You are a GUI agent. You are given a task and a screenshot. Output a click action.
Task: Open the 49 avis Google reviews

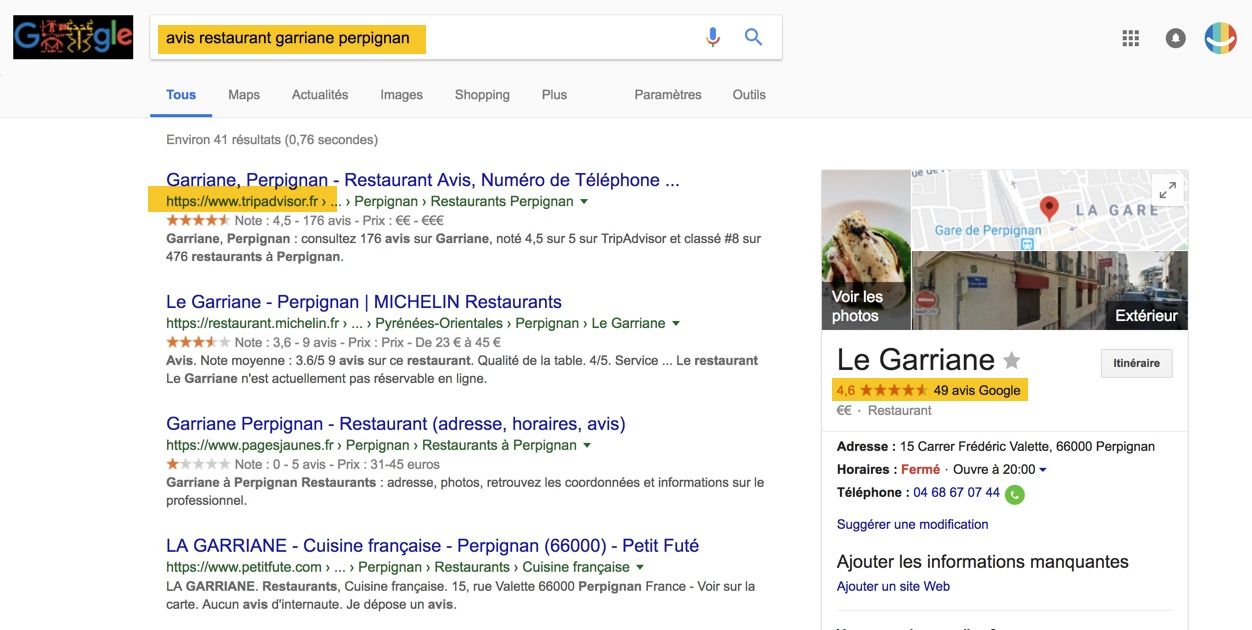(x=977, y=390)
